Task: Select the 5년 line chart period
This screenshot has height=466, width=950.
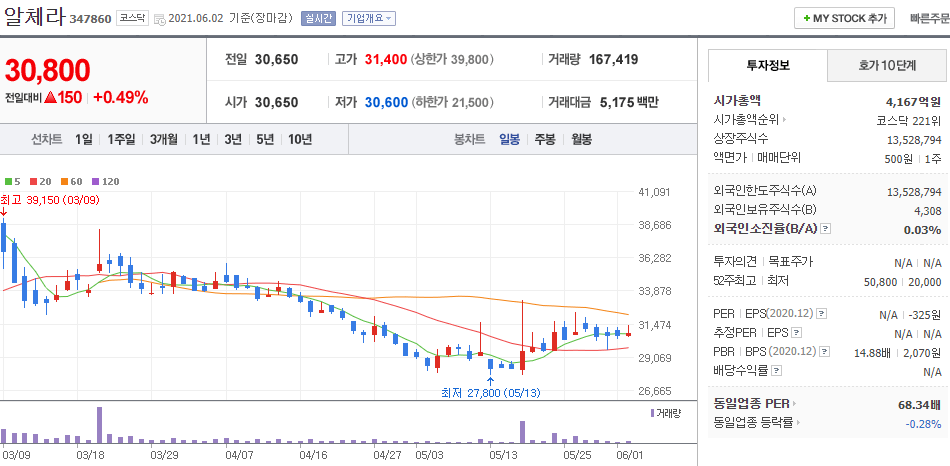Action: 265,139
